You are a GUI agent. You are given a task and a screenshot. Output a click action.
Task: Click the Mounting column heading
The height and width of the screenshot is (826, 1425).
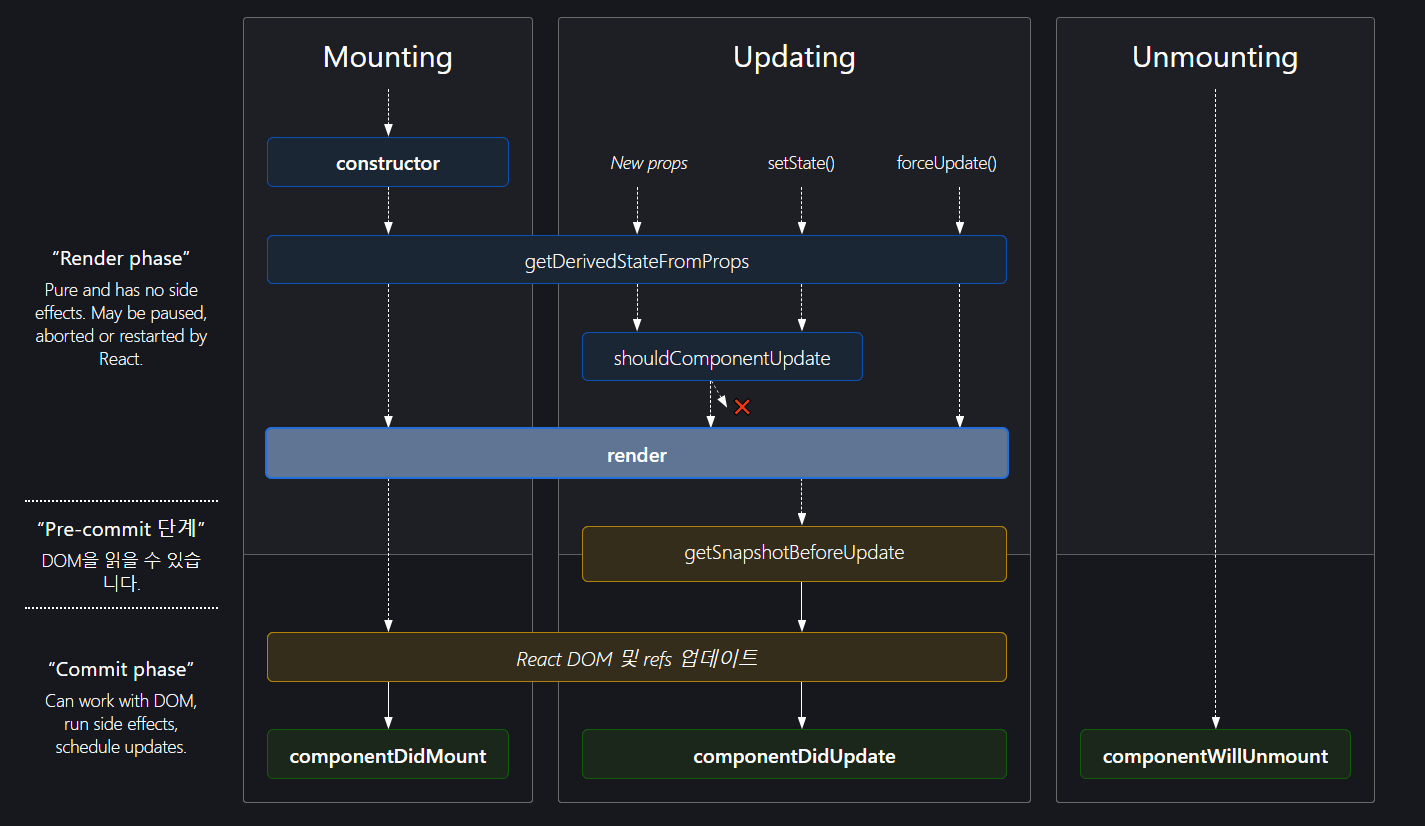coord(388,57)
